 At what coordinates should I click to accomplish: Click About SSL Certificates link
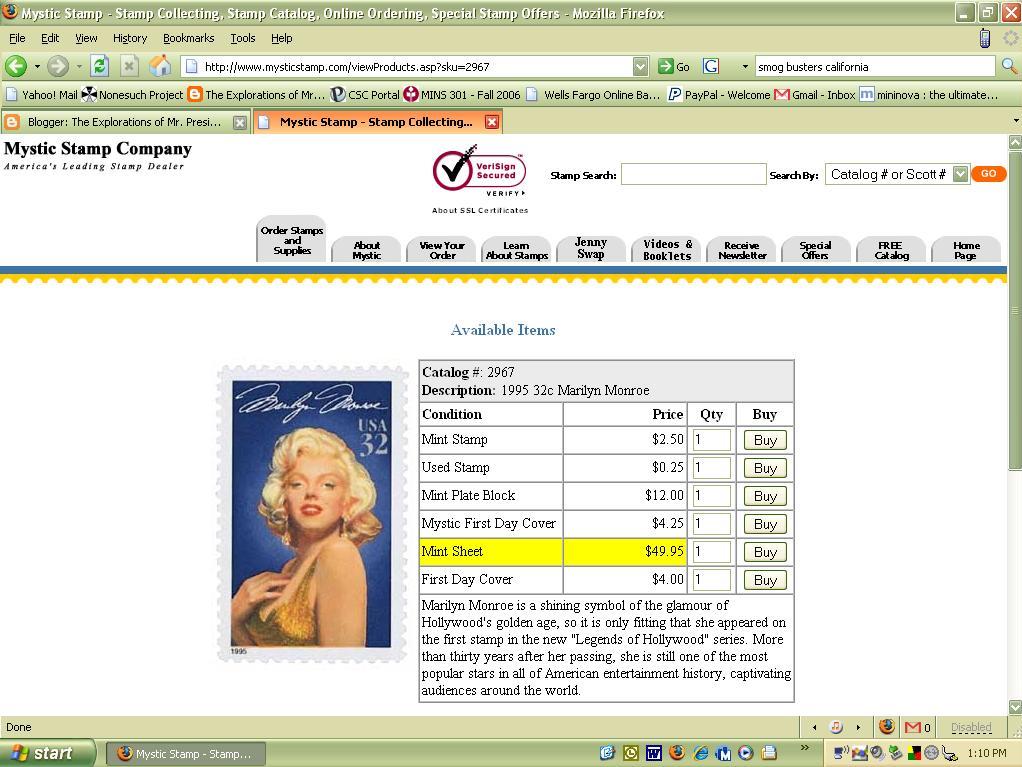pos(480,210)
